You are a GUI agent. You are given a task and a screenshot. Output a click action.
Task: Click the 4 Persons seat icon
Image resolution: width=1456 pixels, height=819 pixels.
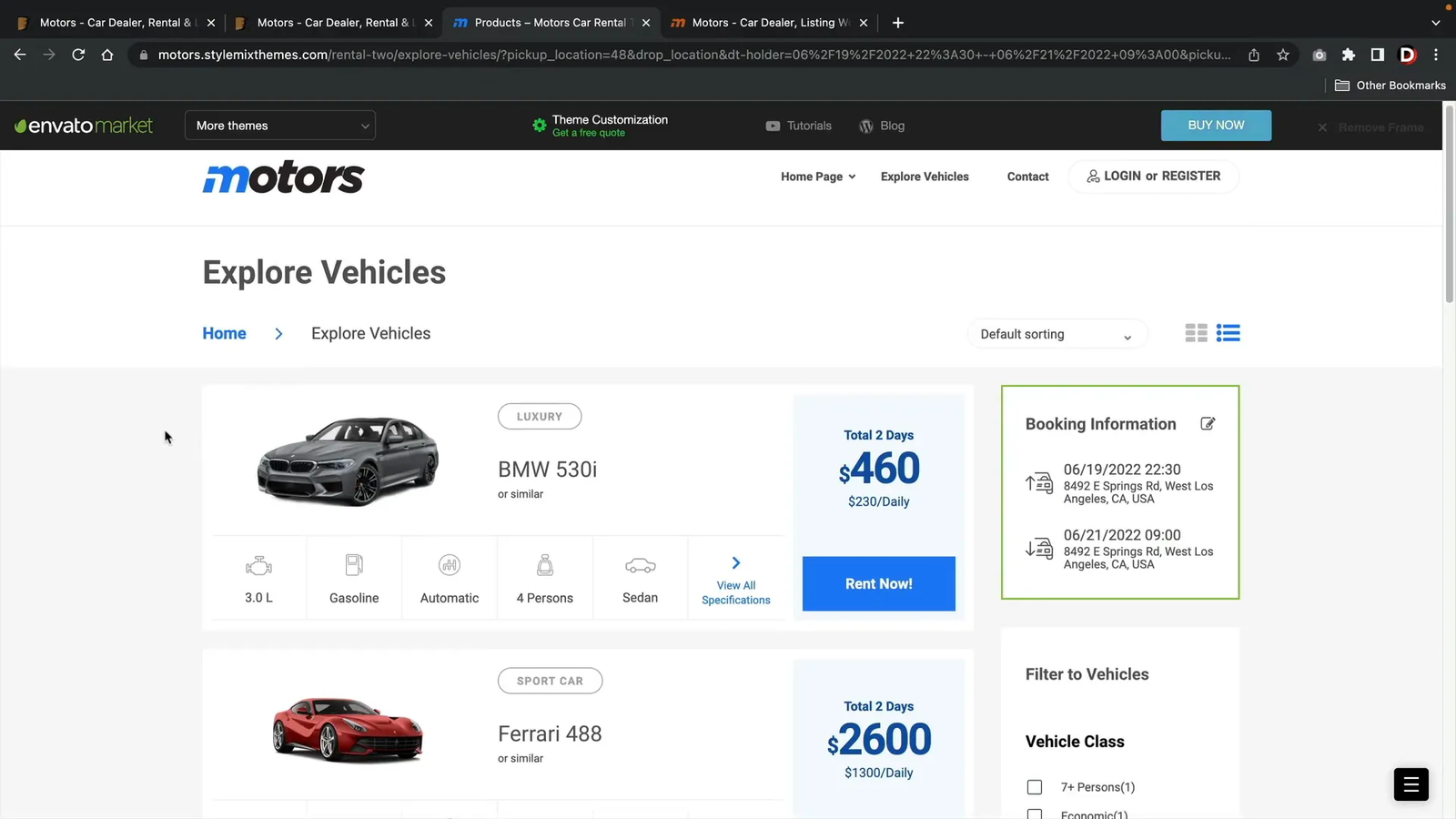[x=545, y=565]
